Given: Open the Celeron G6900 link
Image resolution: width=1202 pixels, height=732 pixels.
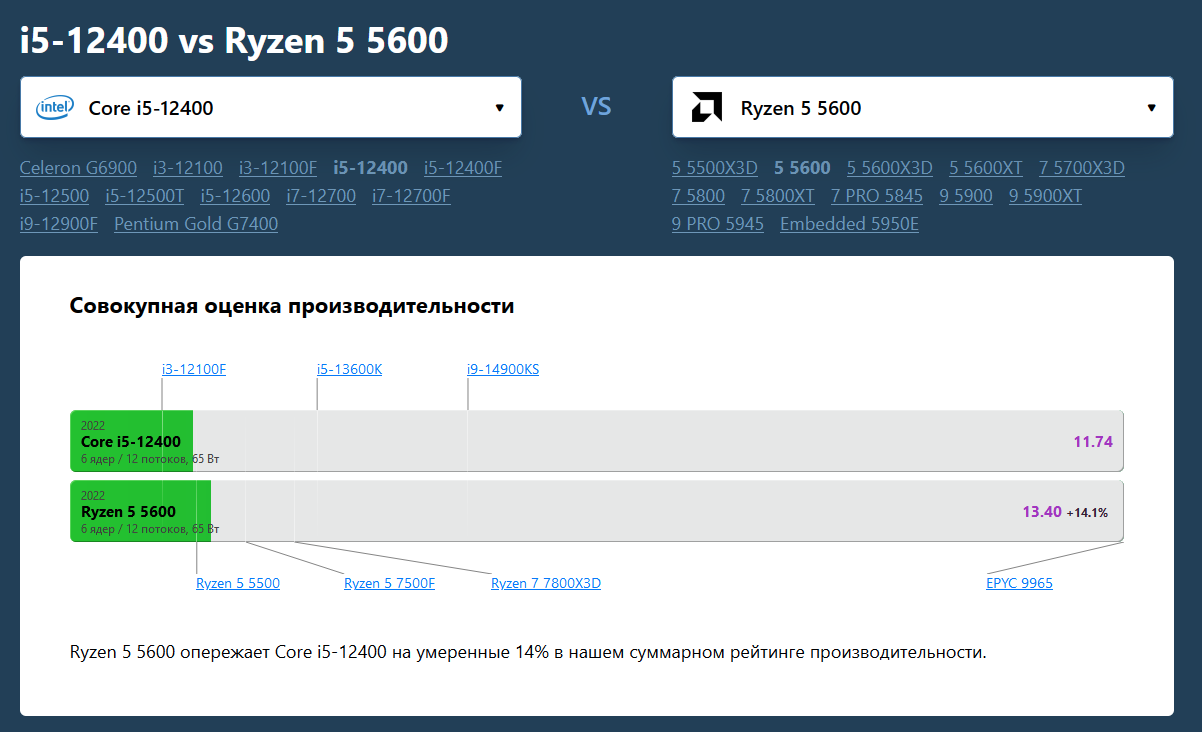Looking at the screenshot, I should (78, 168).
